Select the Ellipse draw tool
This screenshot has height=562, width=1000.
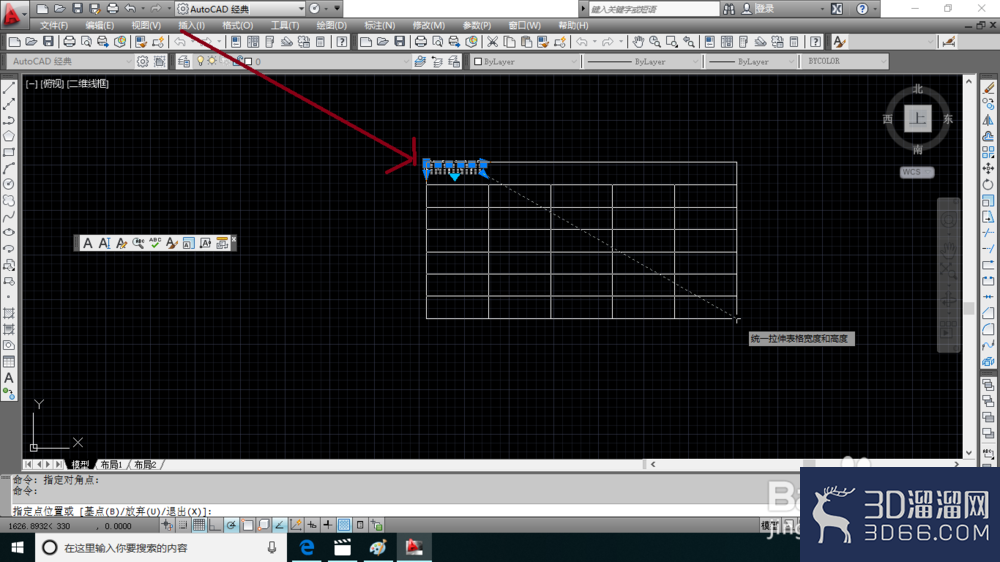point(9,233)
